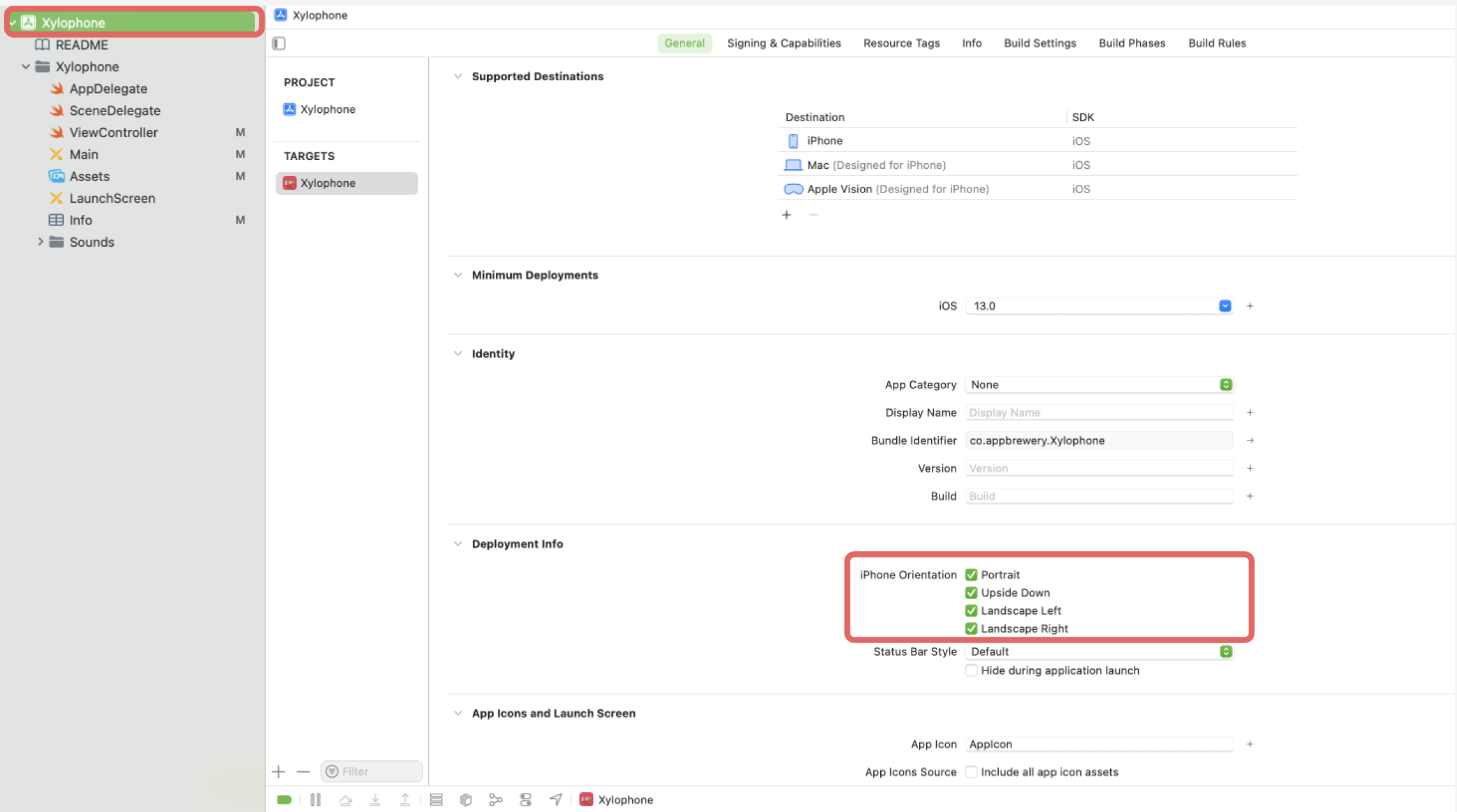Switch to the Build Rules tab
The image size is (1457, 812).
click(x=1217, y=43)
